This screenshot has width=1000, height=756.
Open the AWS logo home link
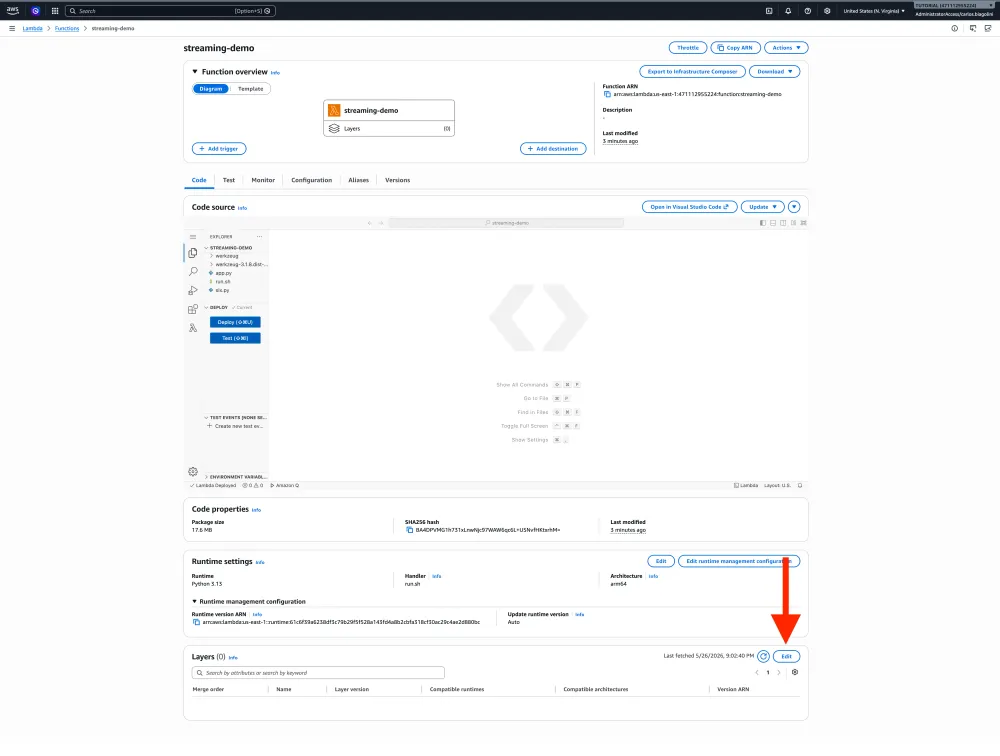pyautogui.click(x=12, y=10)
